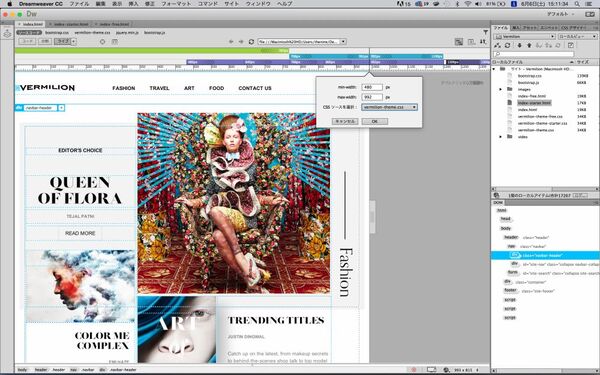Open the Vermilion site dropdown in Files

pos(524,36)
